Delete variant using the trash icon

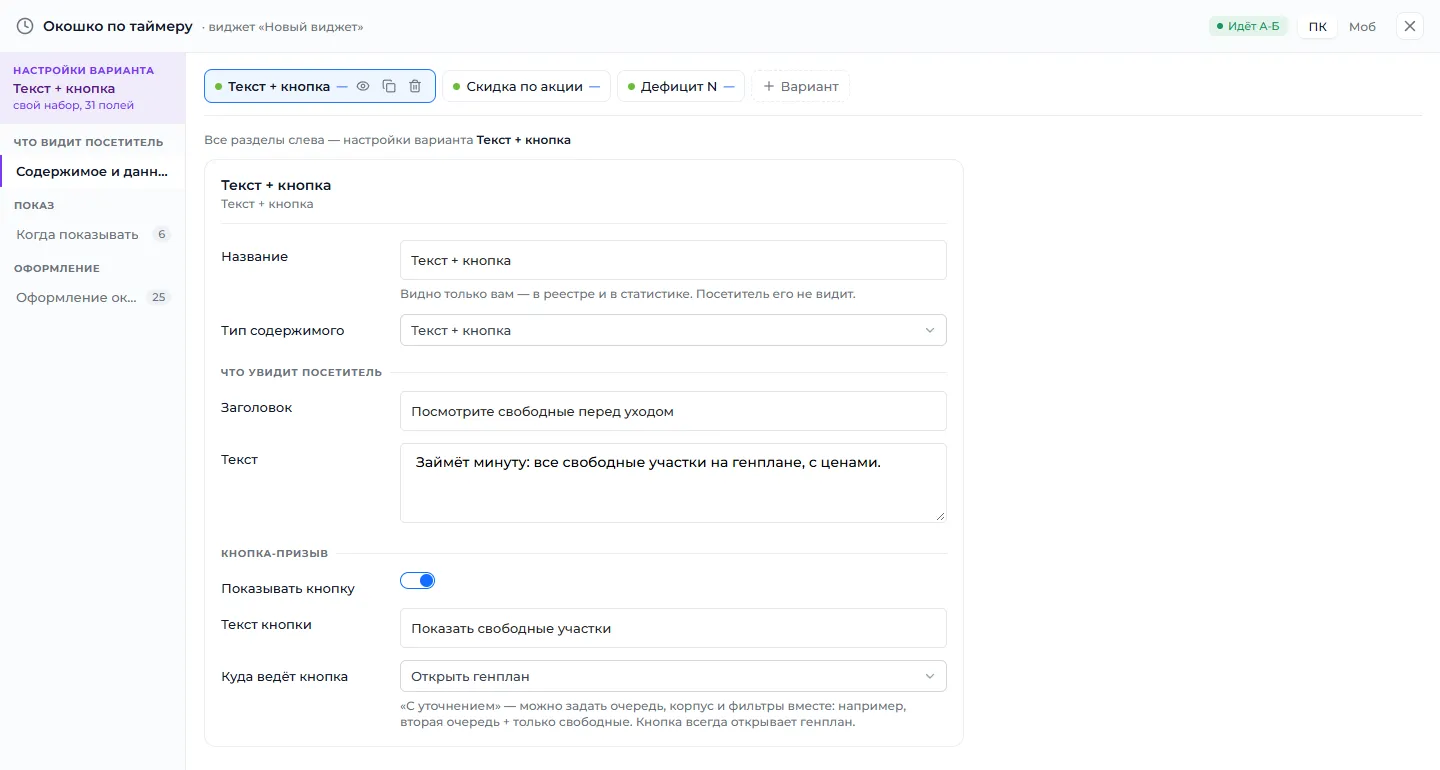click(x=415, y=86)
